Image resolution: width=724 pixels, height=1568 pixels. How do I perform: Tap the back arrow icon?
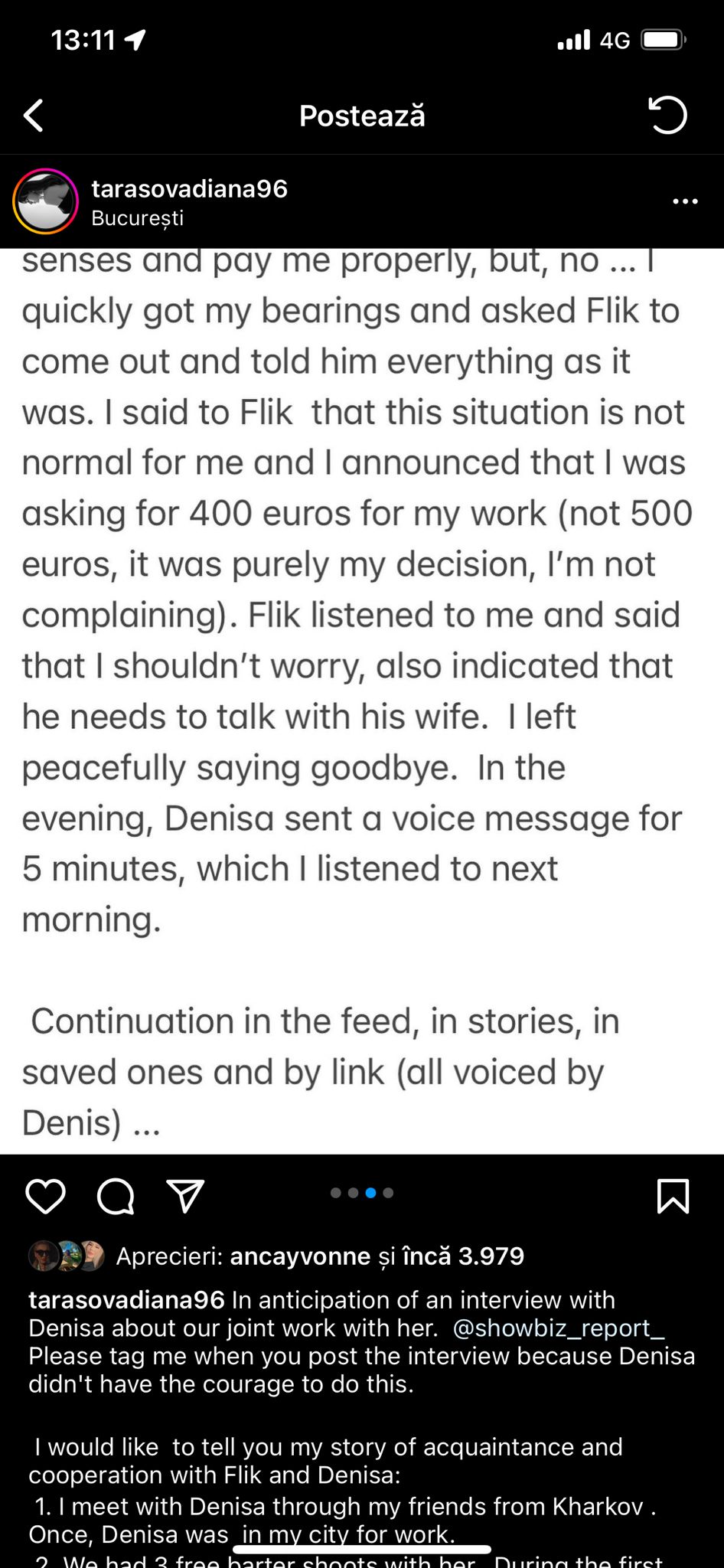pos(34,116)
